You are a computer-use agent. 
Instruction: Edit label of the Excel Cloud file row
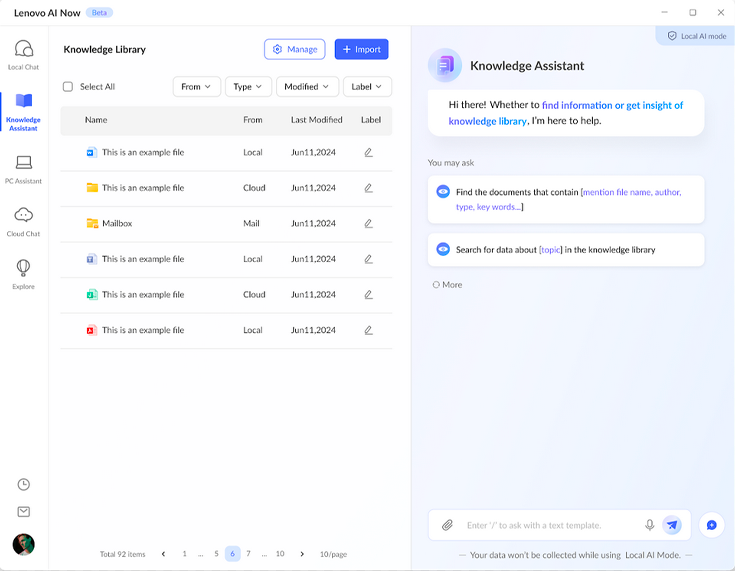point(368,295)
